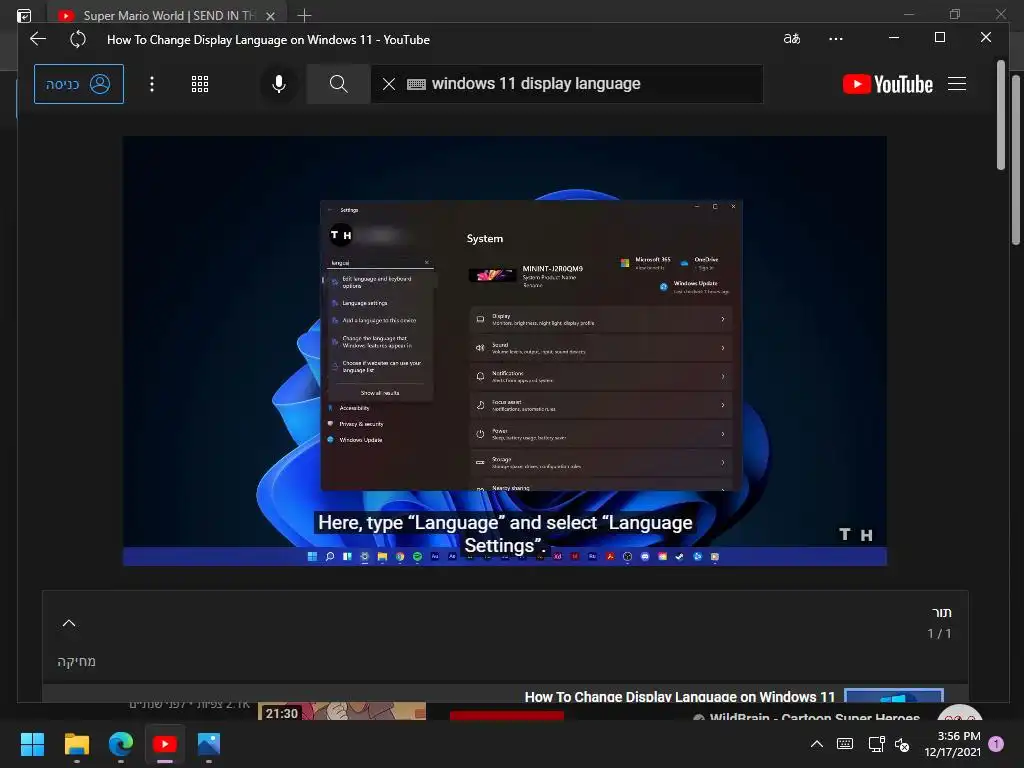Image resolution: width=1024 pixels, height=768 pixels.
Task: Click the Hebrew delete queue button
Action: click(76, 661)
